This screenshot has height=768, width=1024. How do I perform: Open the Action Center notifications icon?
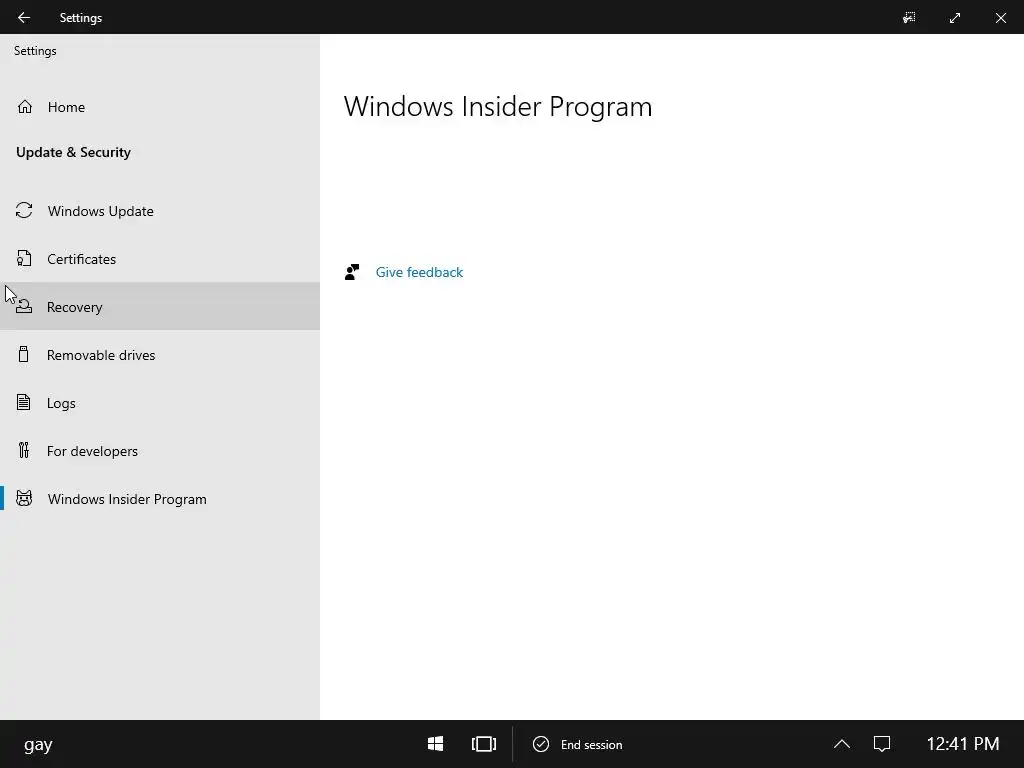pyautogui.click(x=882, y=744)
